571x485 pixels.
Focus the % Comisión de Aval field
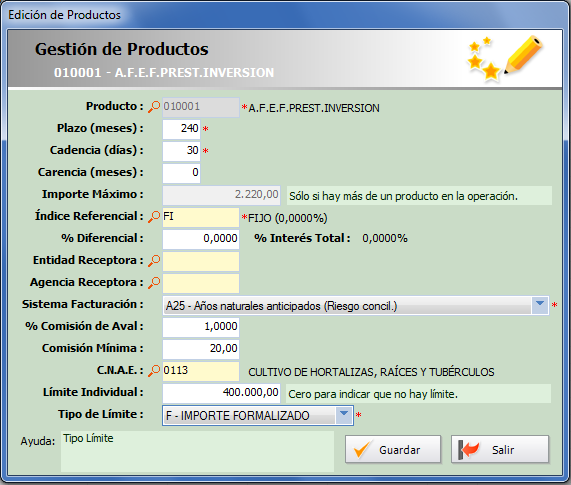[201, 327]
